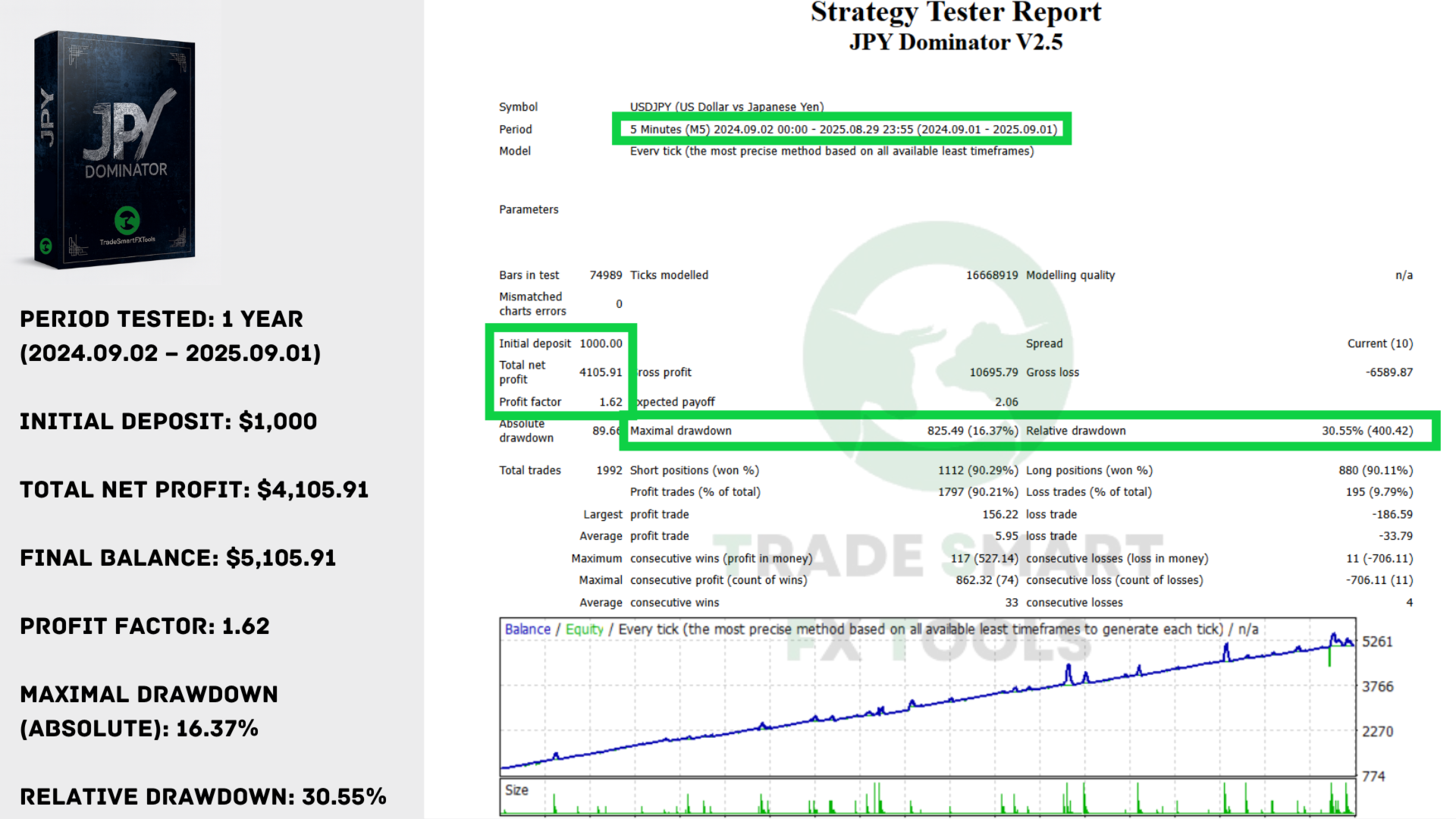Click the Loss trades value '195 (9.79%)'
This screenshot has height=819, width=1456.
click(x=1379, y=492)
